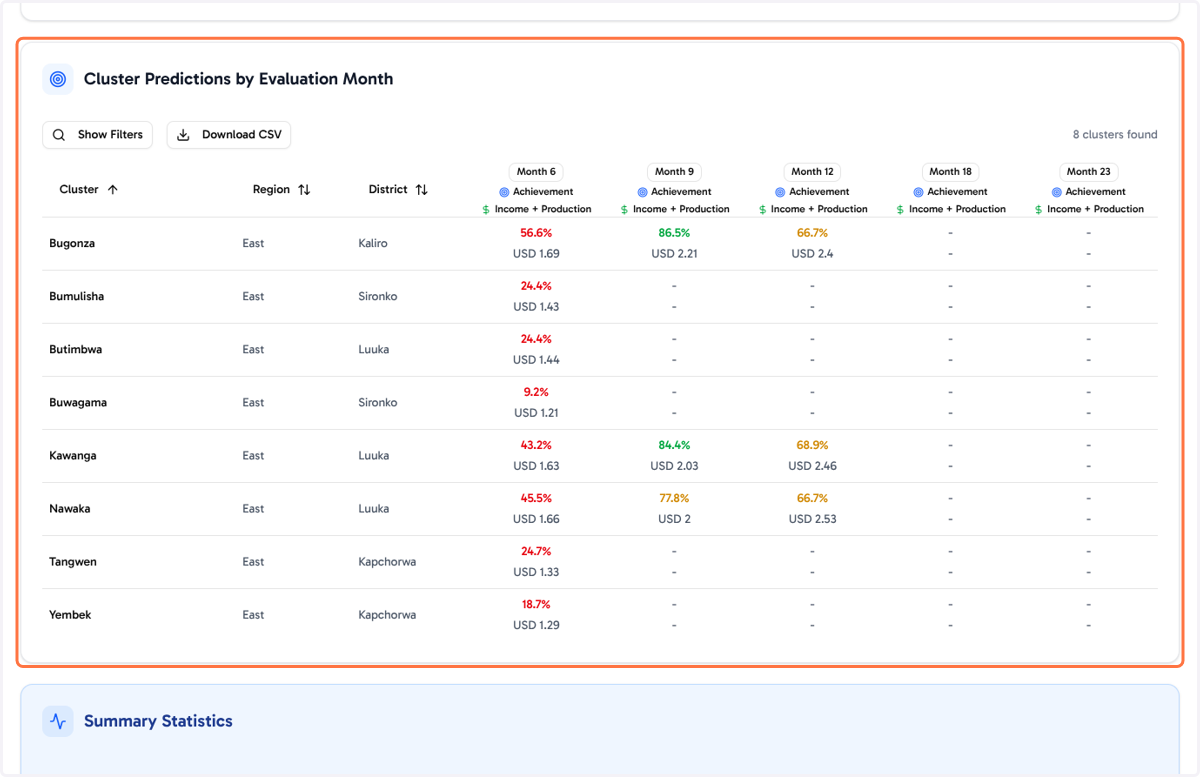Image resolution: width=1200 pixels, height=777 pixels.
Task: Select the Bugonza cluster row
Action: click(600, 244)
